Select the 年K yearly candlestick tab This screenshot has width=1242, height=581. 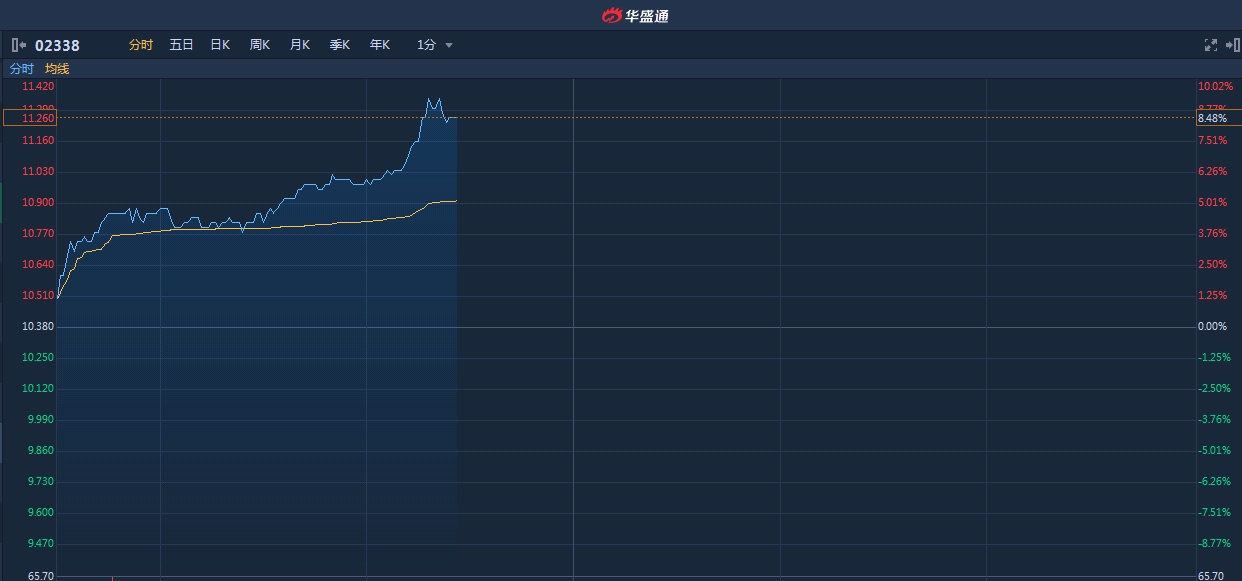[x=380, y=45]
